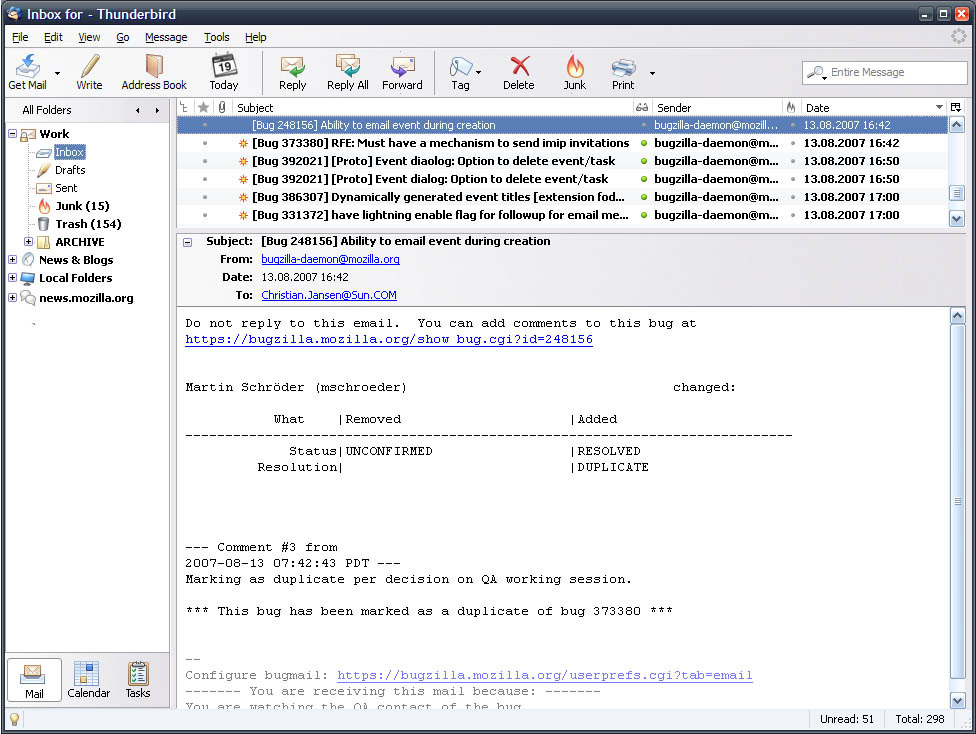The height and width of the screenshot is (734, 976).
Task: Select the Inbox folder
Action: coord(68,152)
